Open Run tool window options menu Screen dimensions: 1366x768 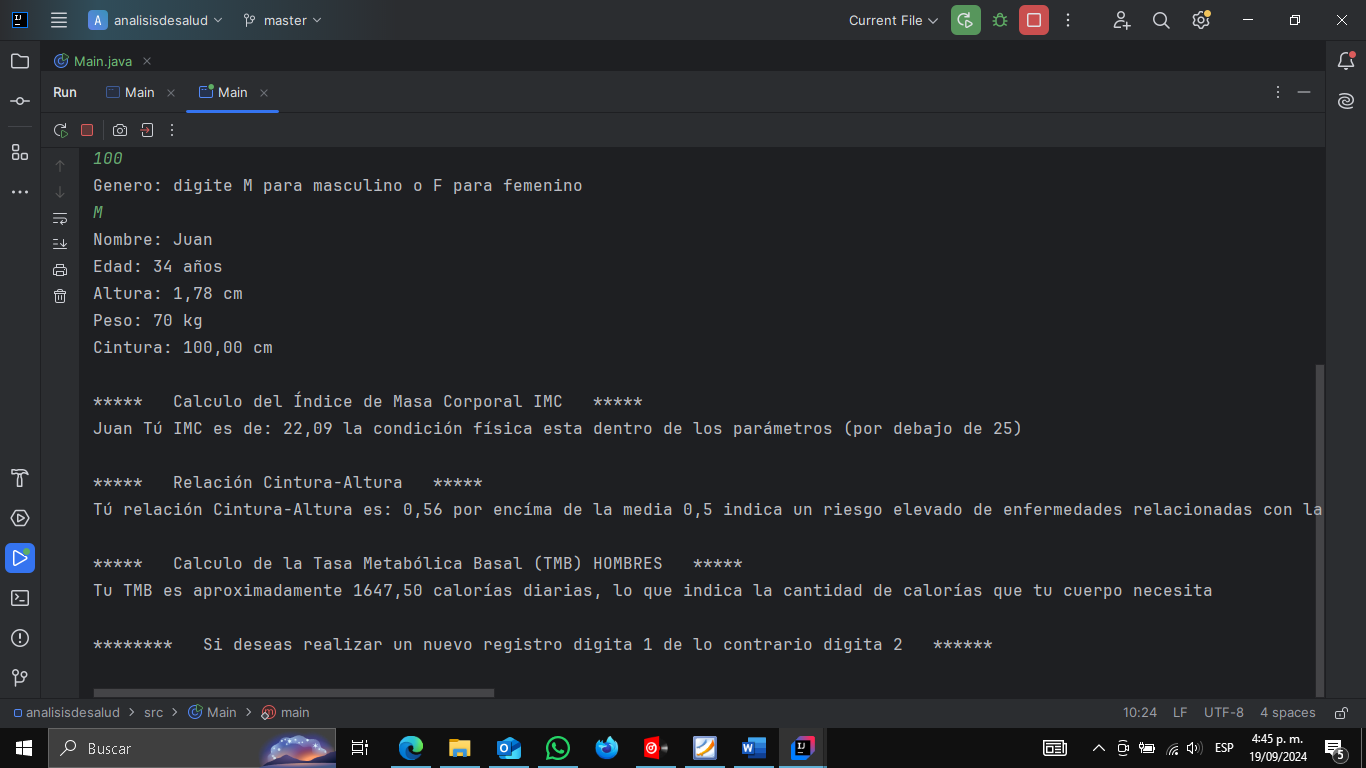coord(1278,92)
